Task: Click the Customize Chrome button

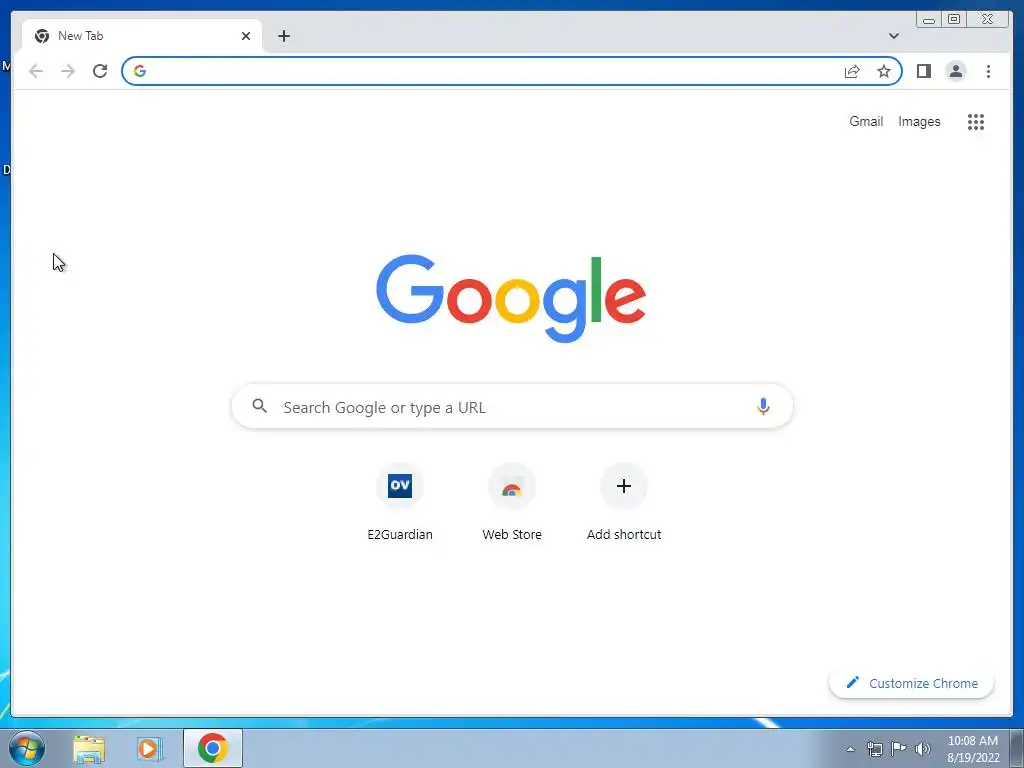Action: click(912, 683)
